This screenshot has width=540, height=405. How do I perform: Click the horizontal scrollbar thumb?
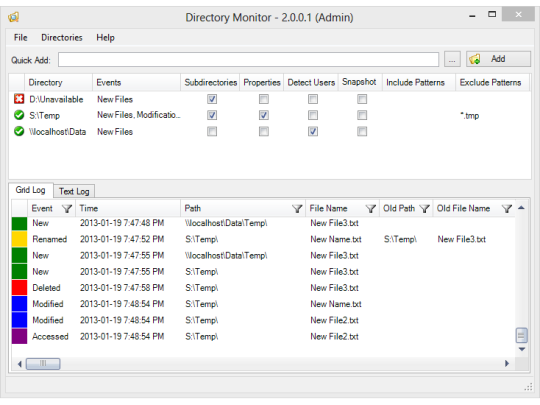coord(43,364)
